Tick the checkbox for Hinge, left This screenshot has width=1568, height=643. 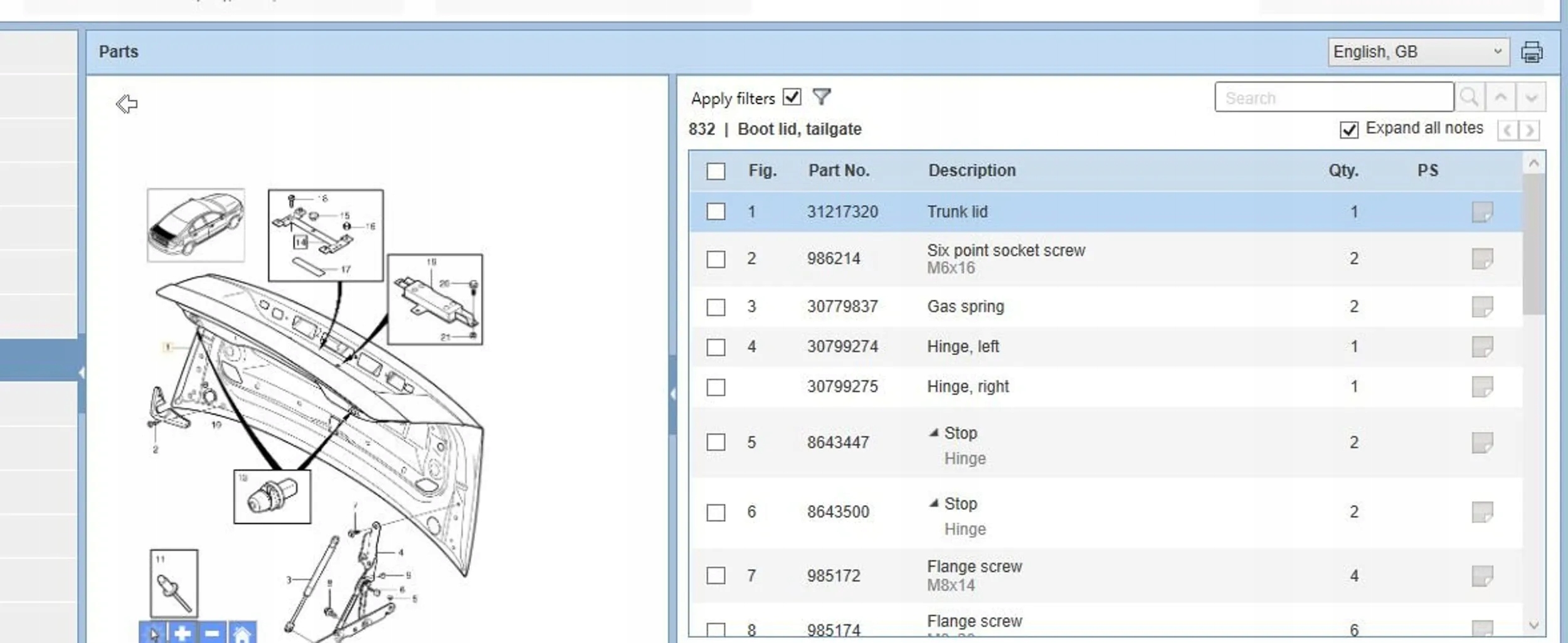click(716, 347)
